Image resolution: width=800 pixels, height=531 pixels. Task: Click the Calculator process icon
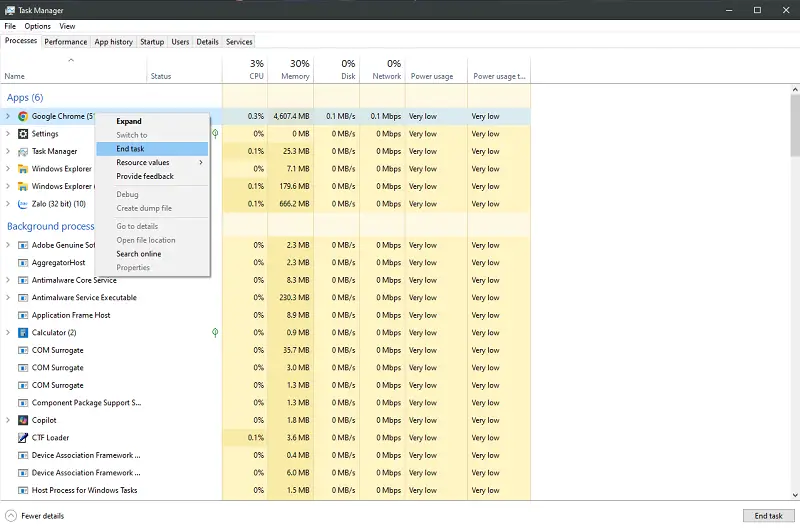point(23,333)
